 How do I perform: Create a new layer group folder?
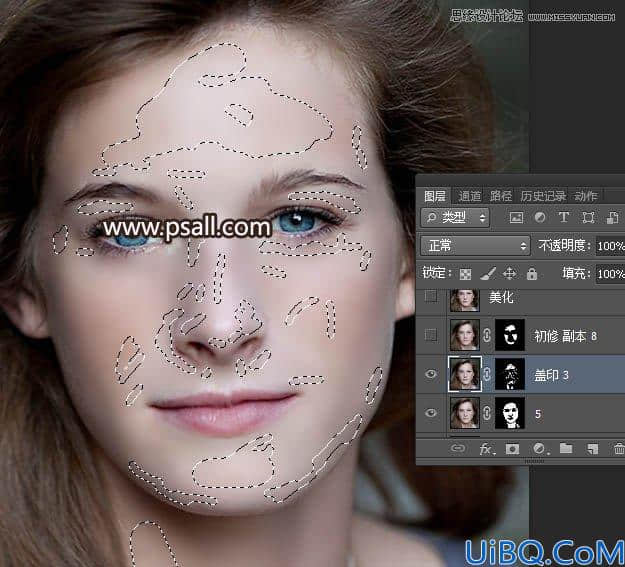pos(566,449)
